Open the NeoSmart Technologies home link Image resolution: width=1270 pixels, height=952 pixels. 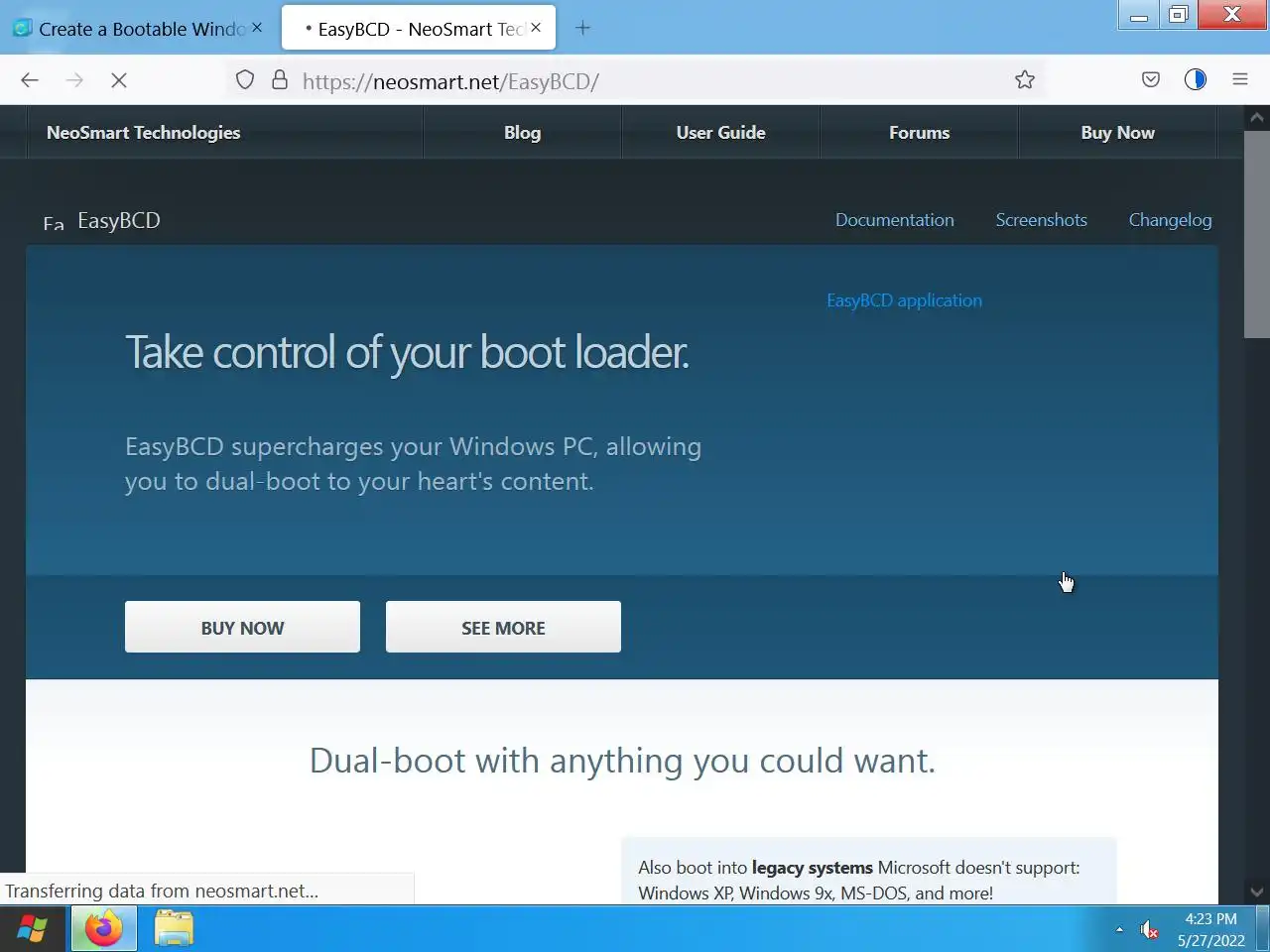click(x=144, y=133)
